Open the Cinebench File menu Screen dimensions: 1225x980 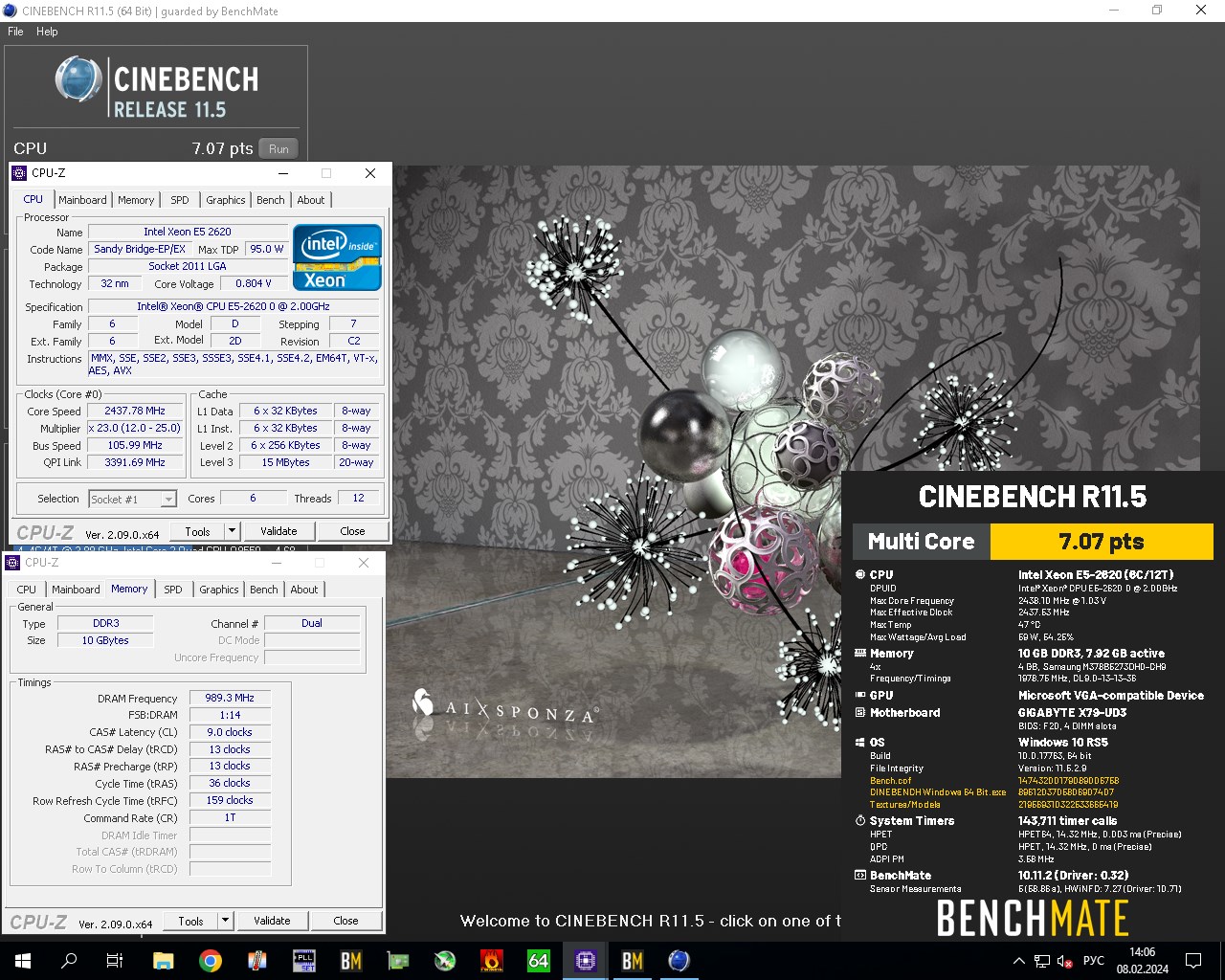point(15,32)
